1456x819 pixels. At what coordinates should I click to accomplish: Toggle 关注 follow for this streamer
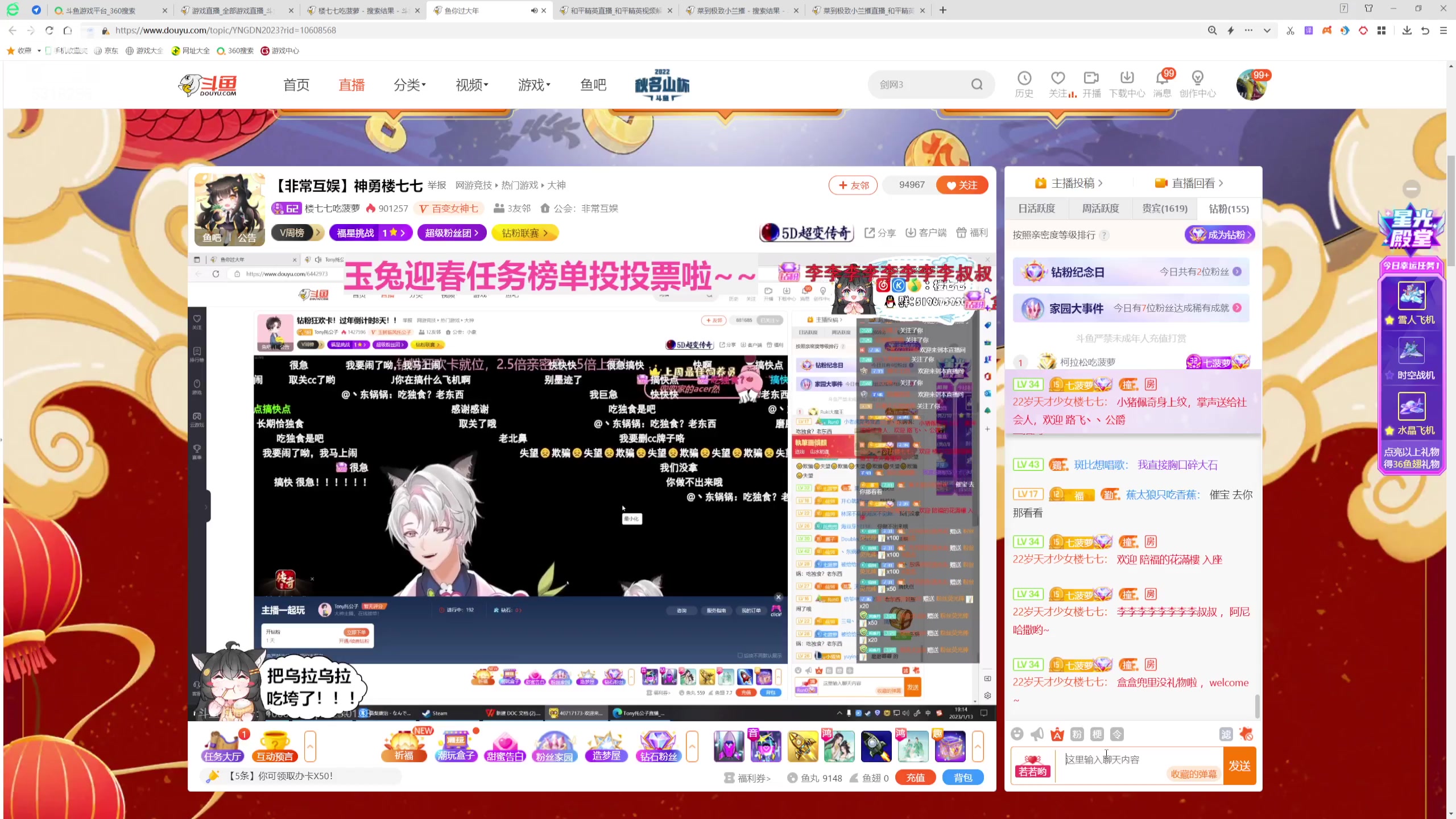[x=962, y=185]
